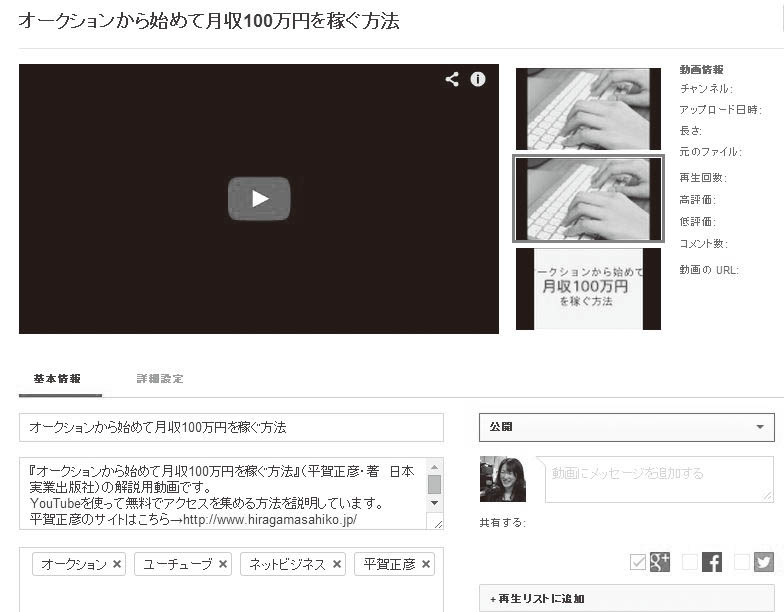Click the user profile avatar photo
The image size is (784, 612).
(x=503, y=479)
